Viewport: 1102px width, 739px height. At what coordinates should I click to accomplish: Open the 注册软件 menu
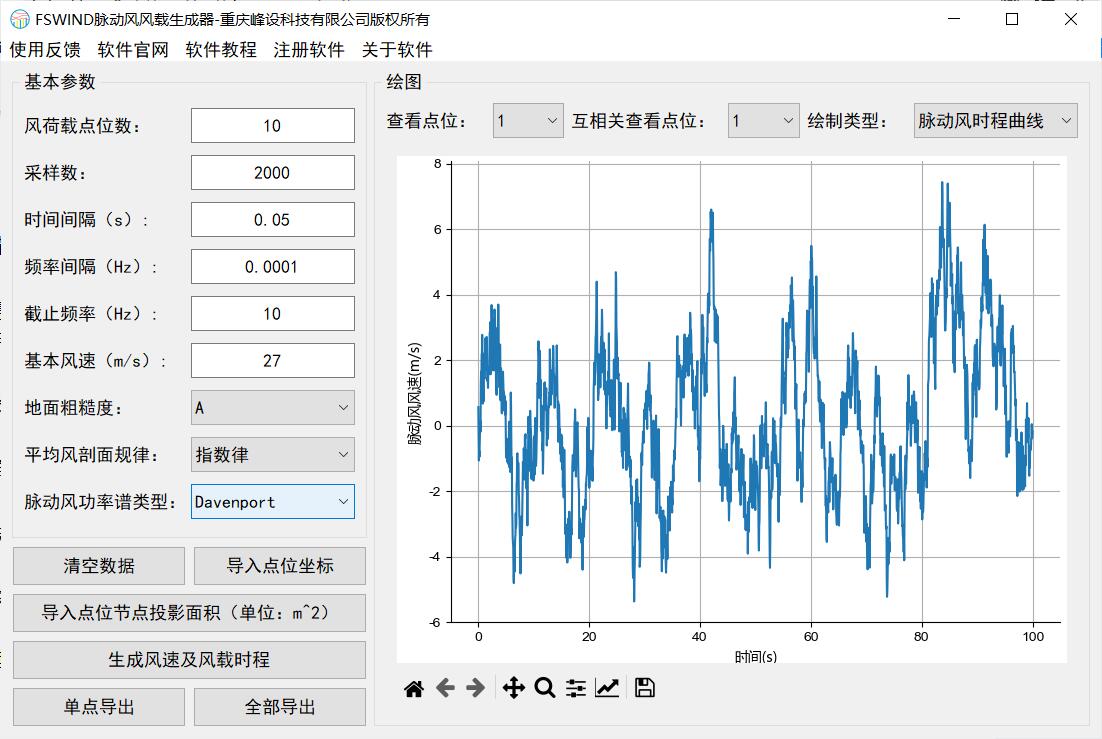click(309, 50)
